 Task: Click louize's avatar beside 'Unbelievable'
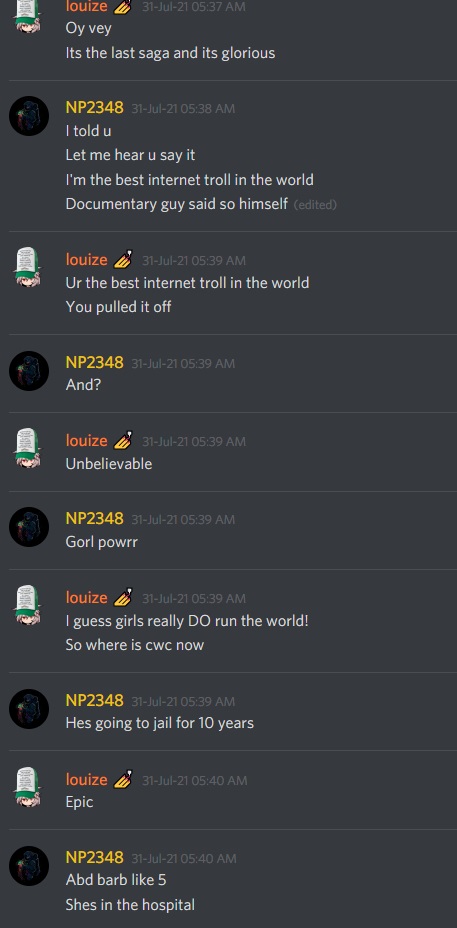tap(29, 449)
